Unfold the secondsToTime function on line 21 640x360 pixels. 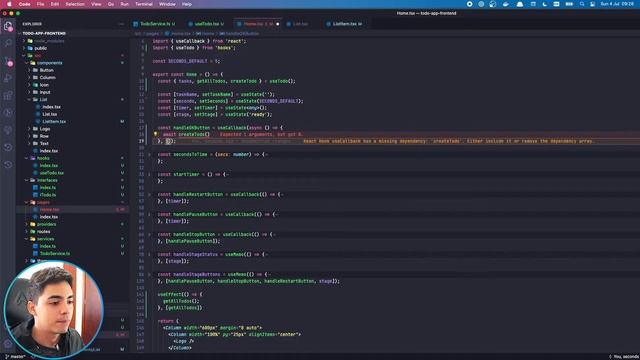149,155
